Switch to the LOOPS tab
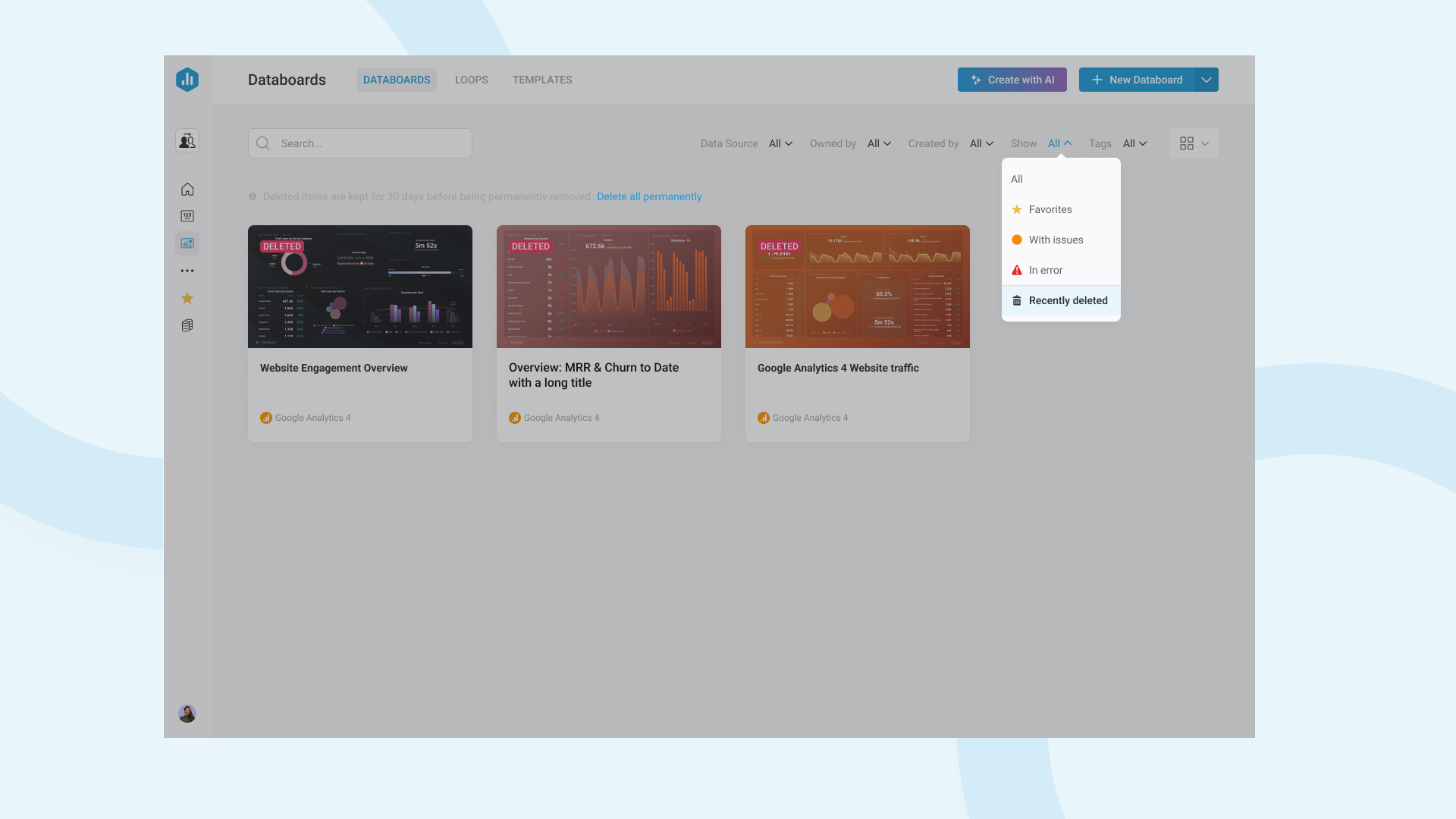 [471, 80]
